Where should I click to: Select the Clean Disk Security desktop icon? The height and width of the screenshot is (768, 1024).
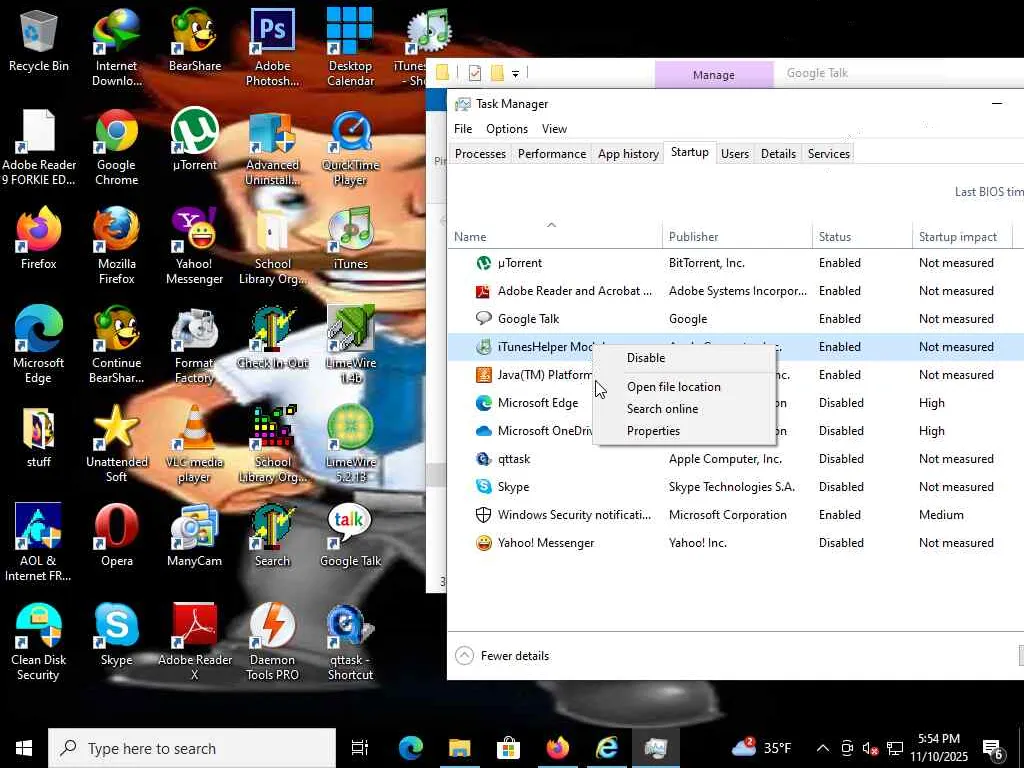39,641
